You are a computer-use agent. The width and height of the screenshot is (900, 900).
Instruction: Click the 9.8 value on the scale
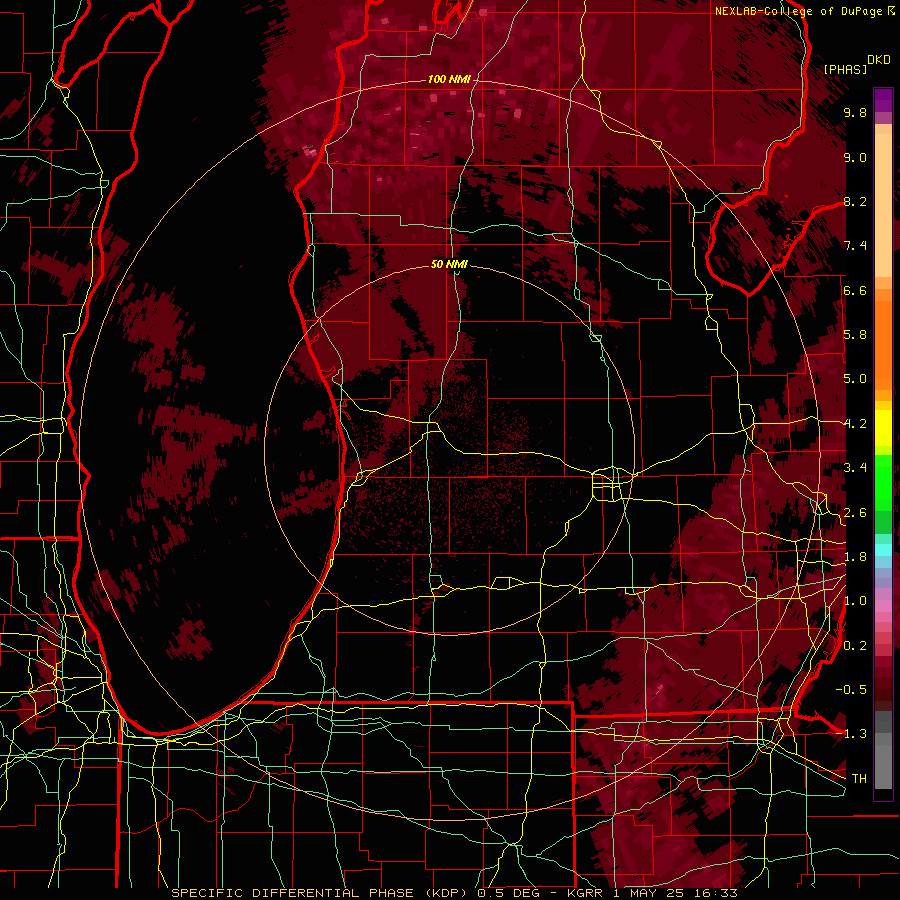[x=855, y=112]
